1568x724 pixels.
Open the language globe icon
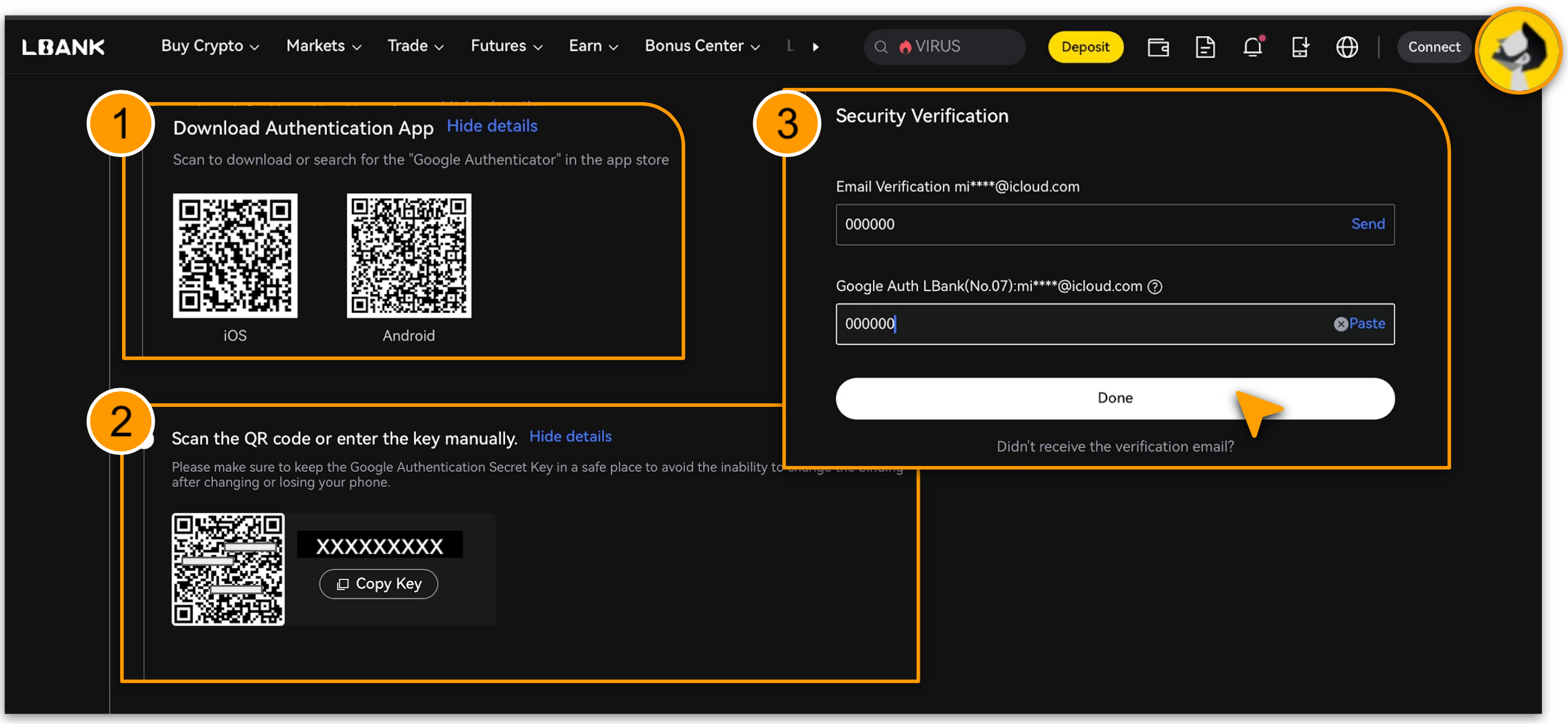click(1347, 47)
